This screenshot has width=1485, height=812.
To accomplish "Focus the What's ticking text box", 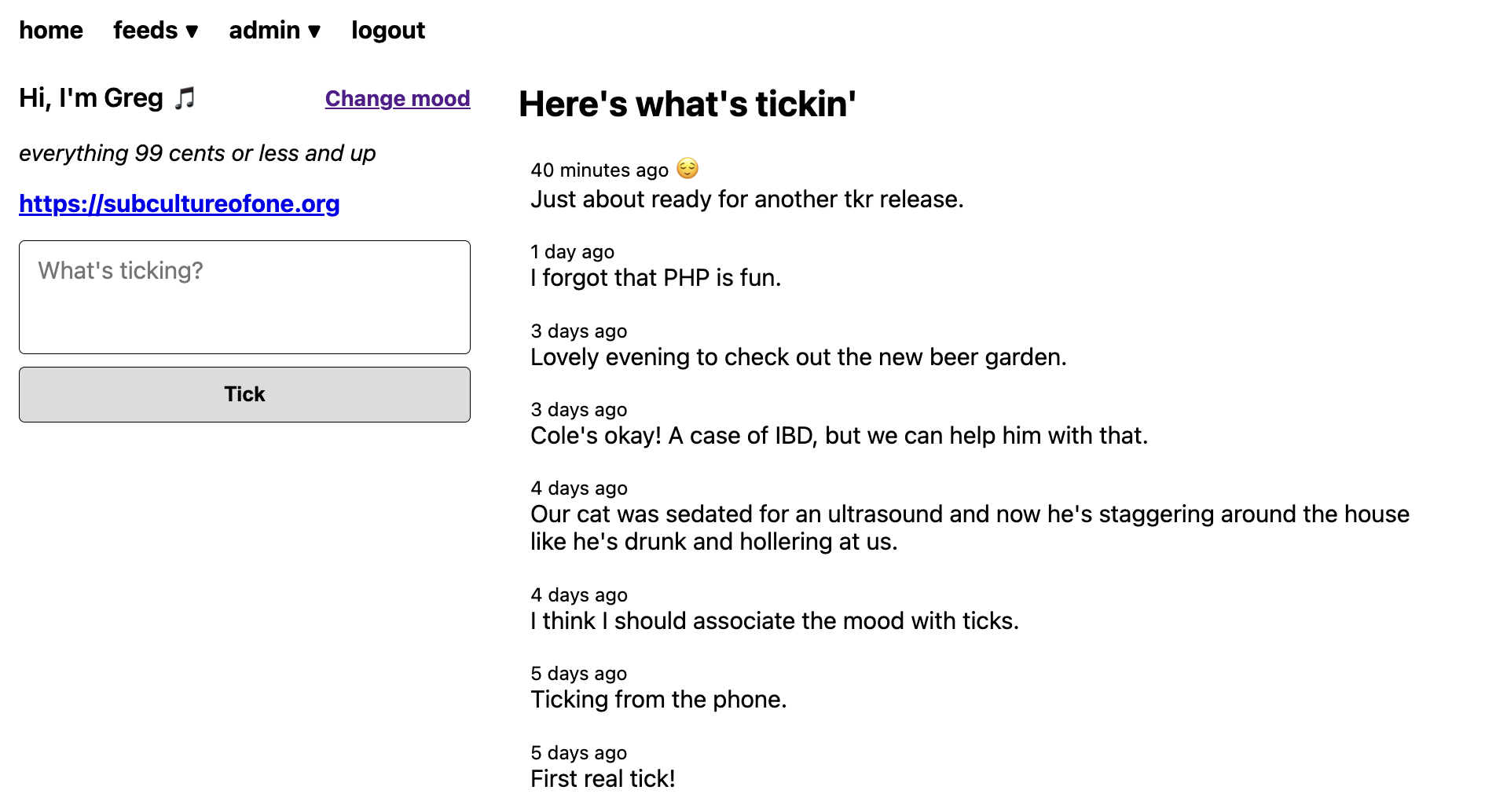I will (x=244, y=297).
